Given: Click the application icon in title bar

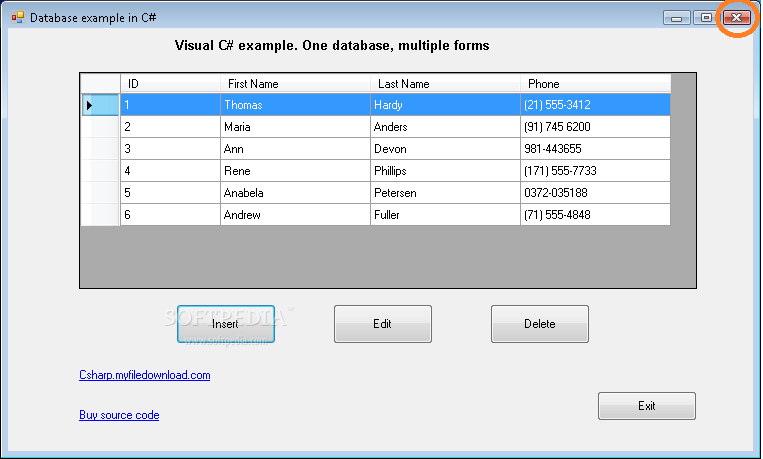Looking at the screenshot, I should (18, 18).
